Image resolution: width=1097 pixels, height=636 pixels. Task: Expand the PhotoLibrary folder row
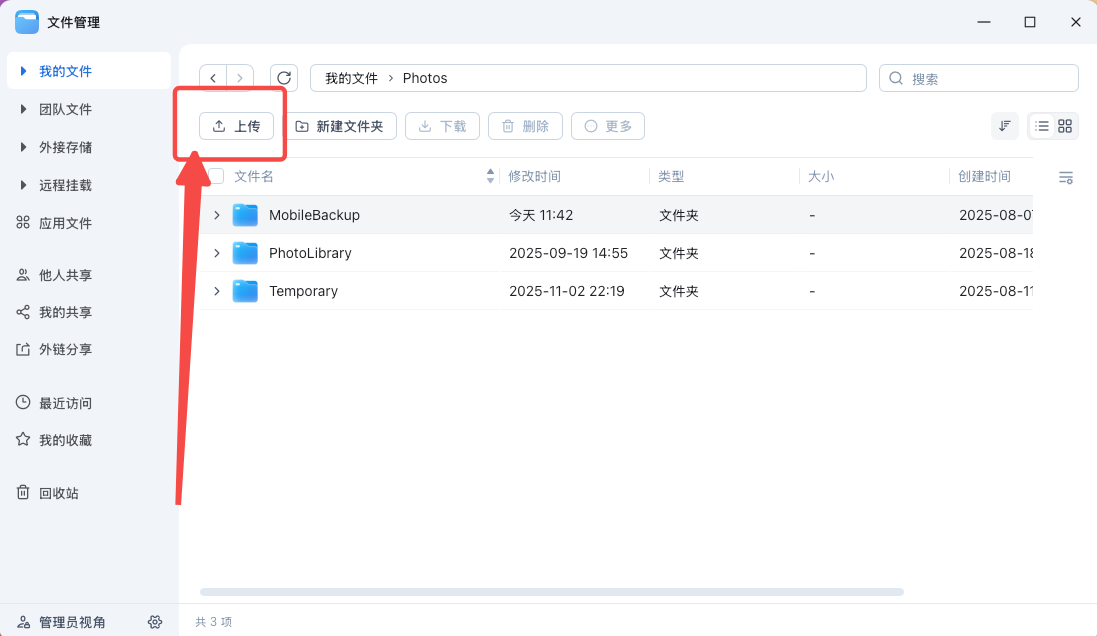pyautogui.click(x=217, y=253)
